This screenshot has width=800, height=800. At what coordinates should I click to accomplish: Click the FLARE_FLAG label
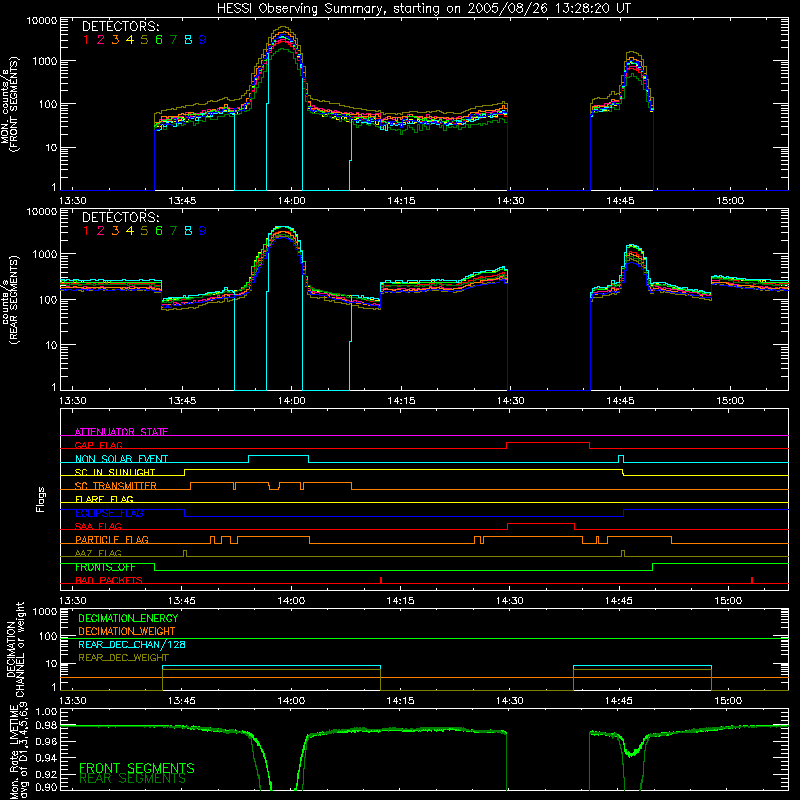pyautogui.click(x=104, y=499)
